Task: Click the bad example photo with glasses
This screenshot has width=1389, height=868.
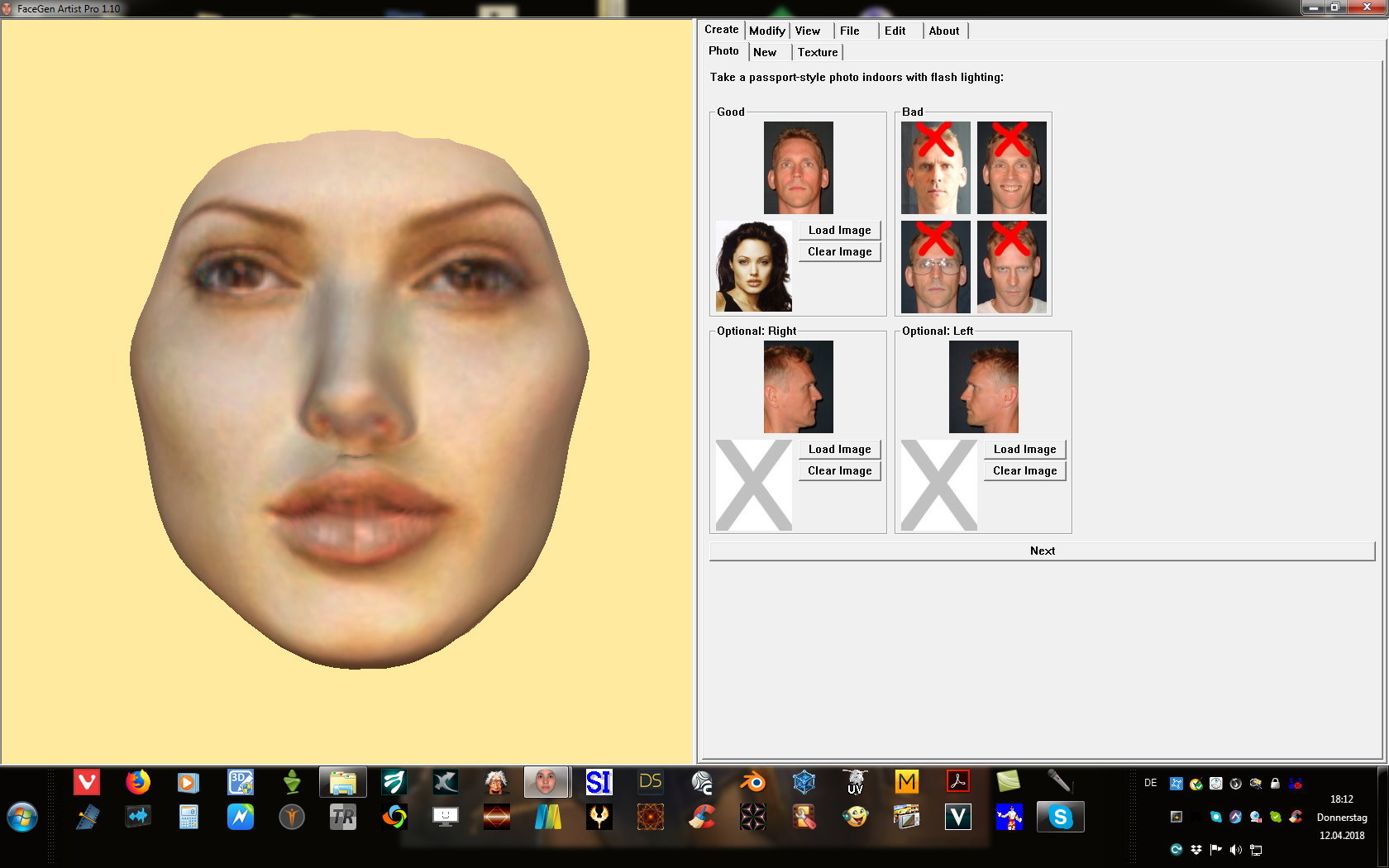Action: [935, 267]
